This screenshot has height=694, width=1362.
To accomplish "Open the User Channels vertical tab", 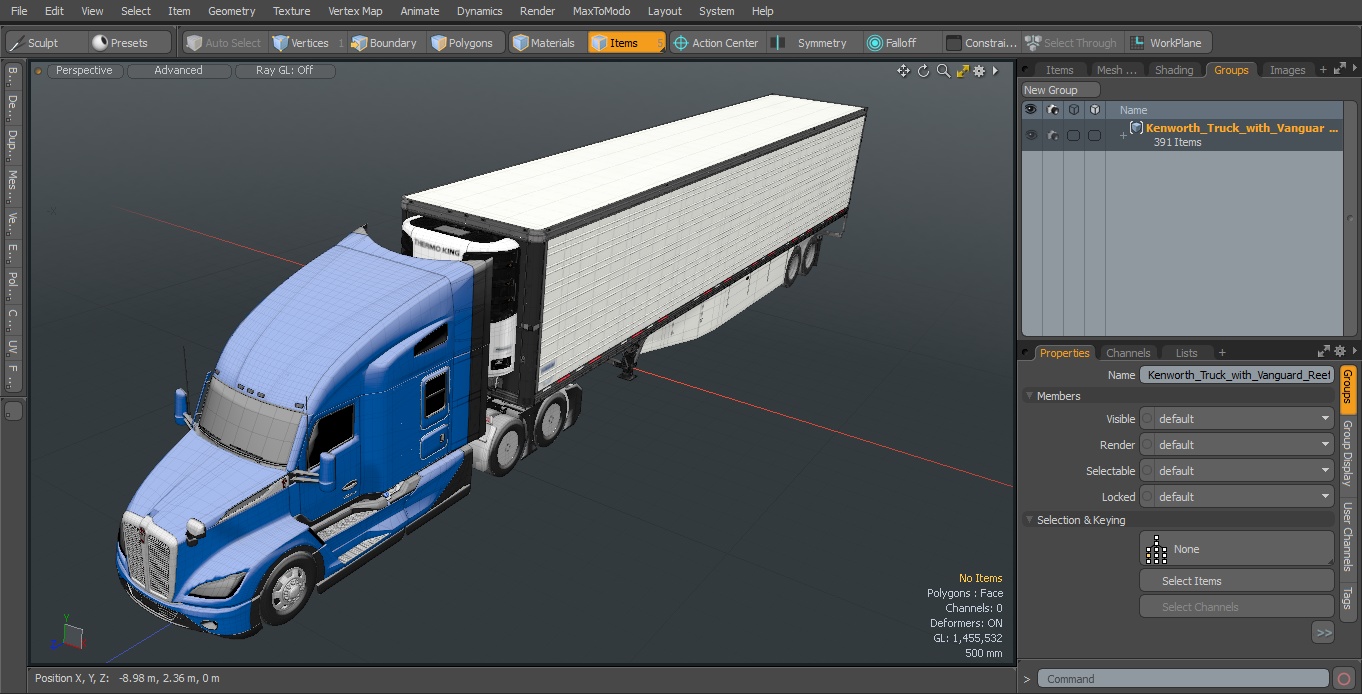I will click(1348, 536).
